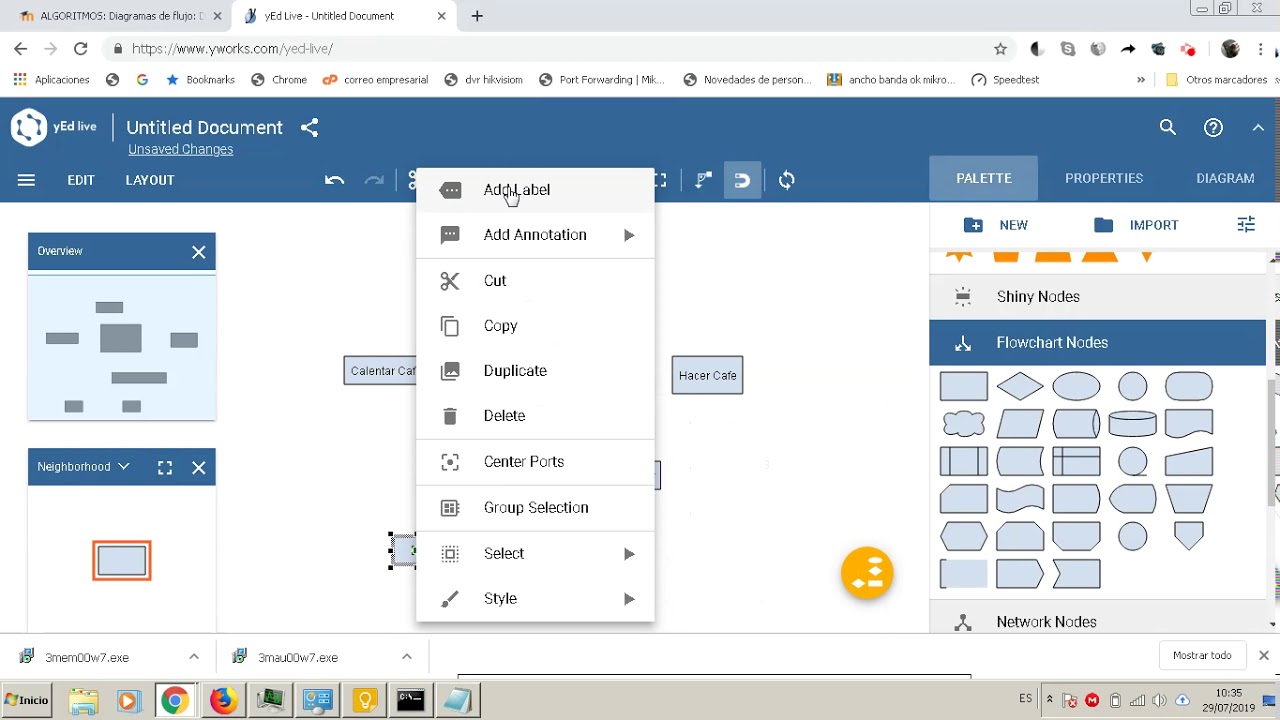Image resolution: width=1280 pixels, height=720 pixels.
Task: Select the parallelogram data flowchart node
Action: tap(1020, 423)
